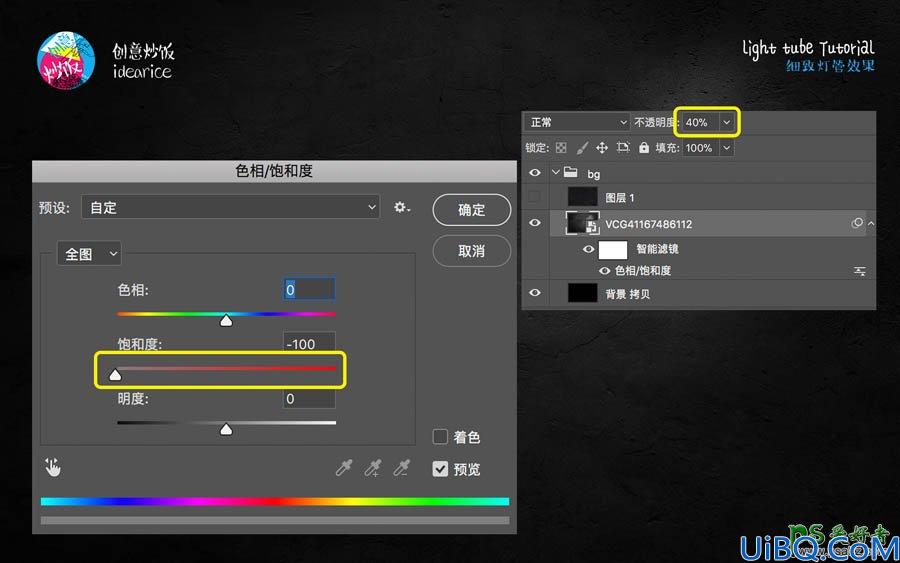This screenshot has width=900, height=563.
Task: Click the 明度 lightness value field
Action: click(x=309, y=398)
